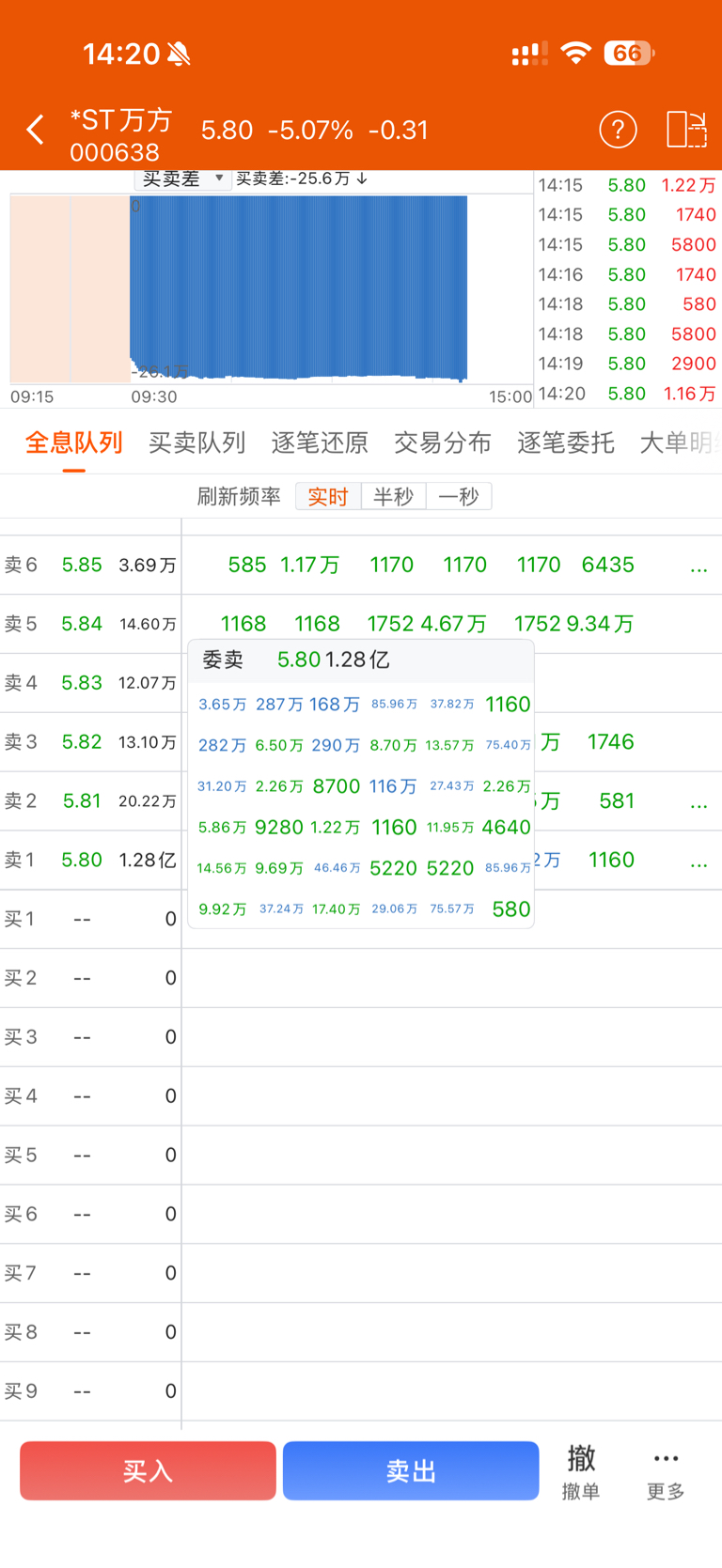
Task: Select 实时 refresh frequency
Action: 328,496
